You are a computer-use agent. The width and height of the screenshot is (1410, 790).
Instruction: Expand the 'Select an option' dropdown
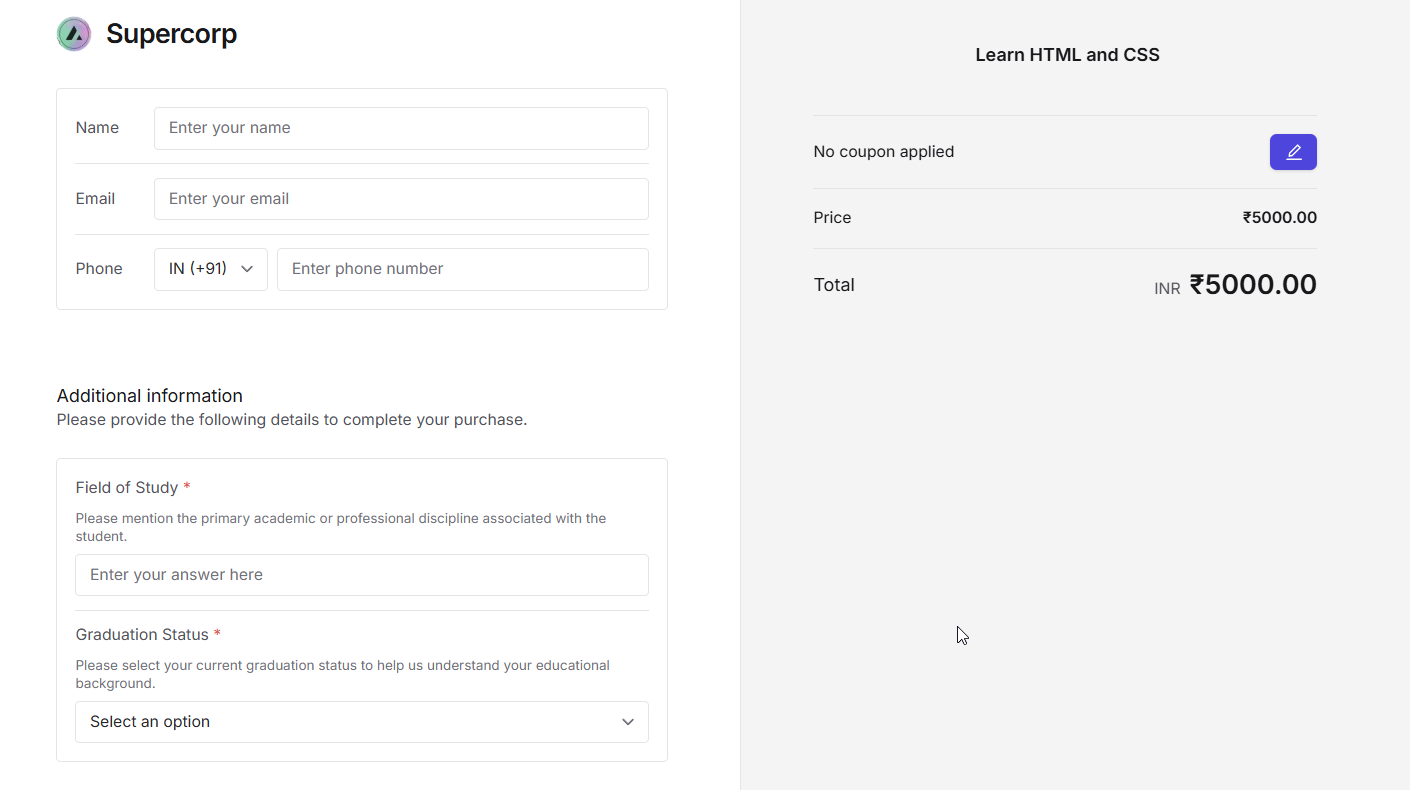(361, 722)
